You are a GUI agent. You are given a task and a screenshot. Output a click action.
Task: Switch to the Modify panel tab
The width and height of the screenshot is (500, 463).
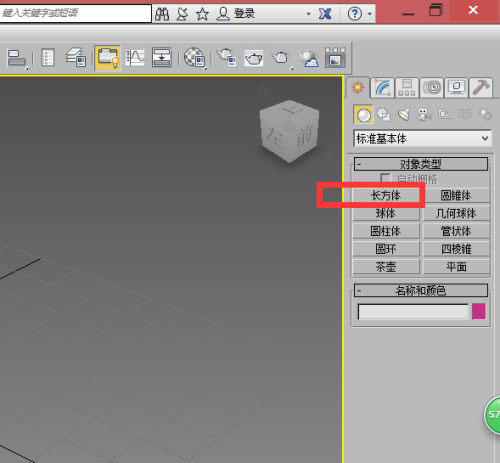[382, 88]
